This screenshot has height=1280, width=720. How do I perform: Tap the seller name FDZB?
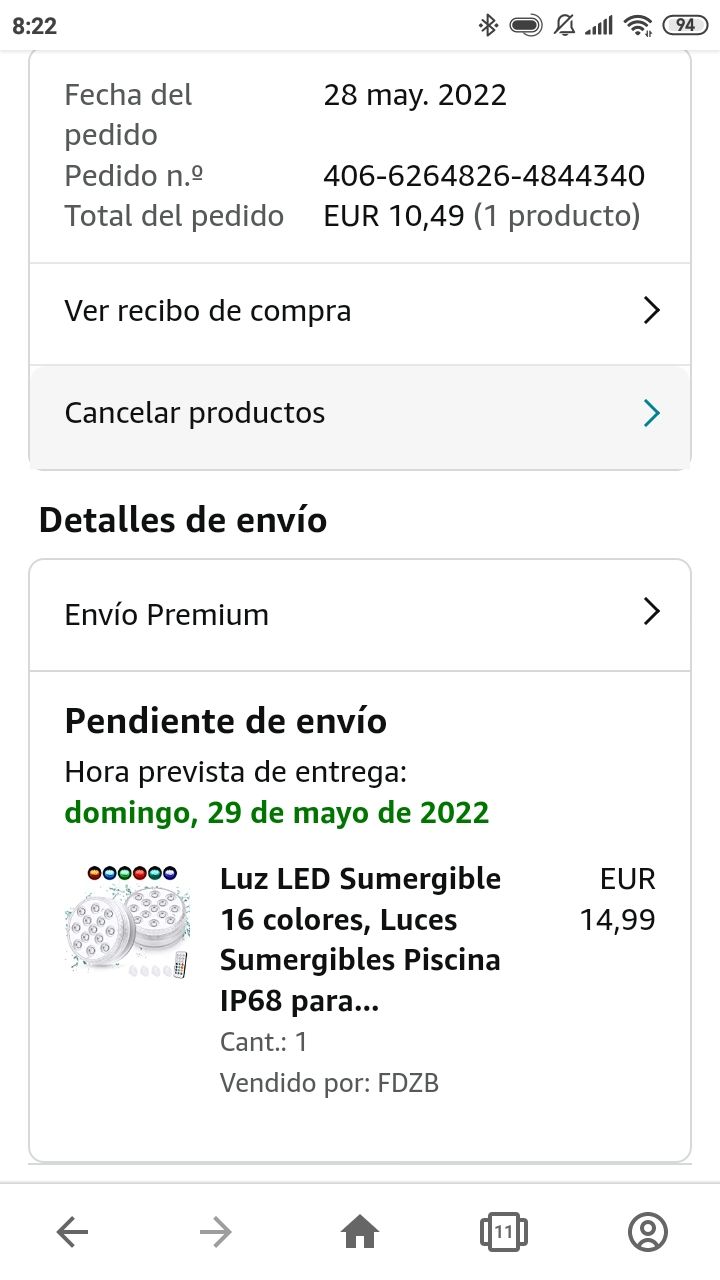pyautogui.click(x=408, y=1082)
